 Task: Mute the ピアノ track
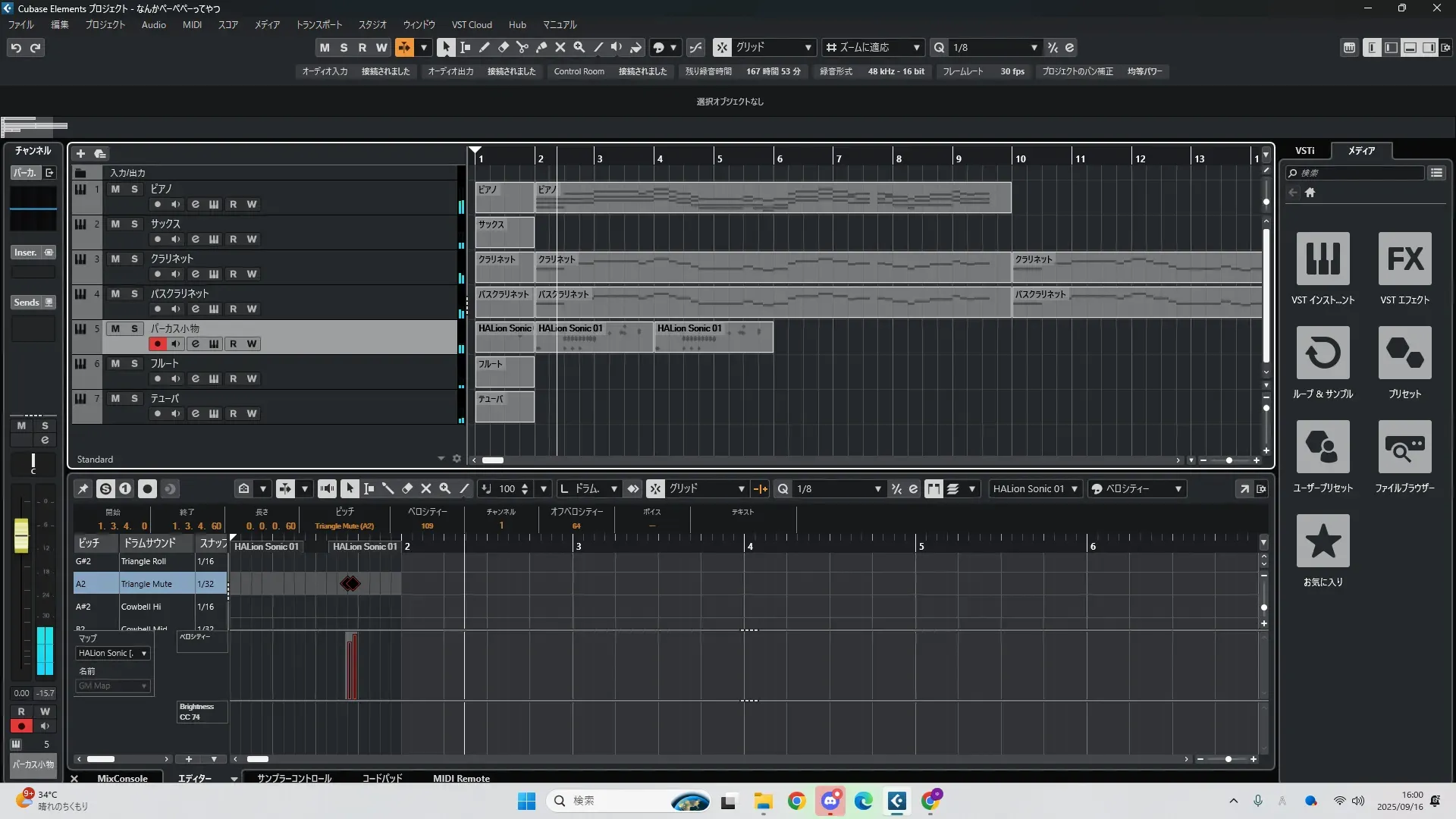115,189
